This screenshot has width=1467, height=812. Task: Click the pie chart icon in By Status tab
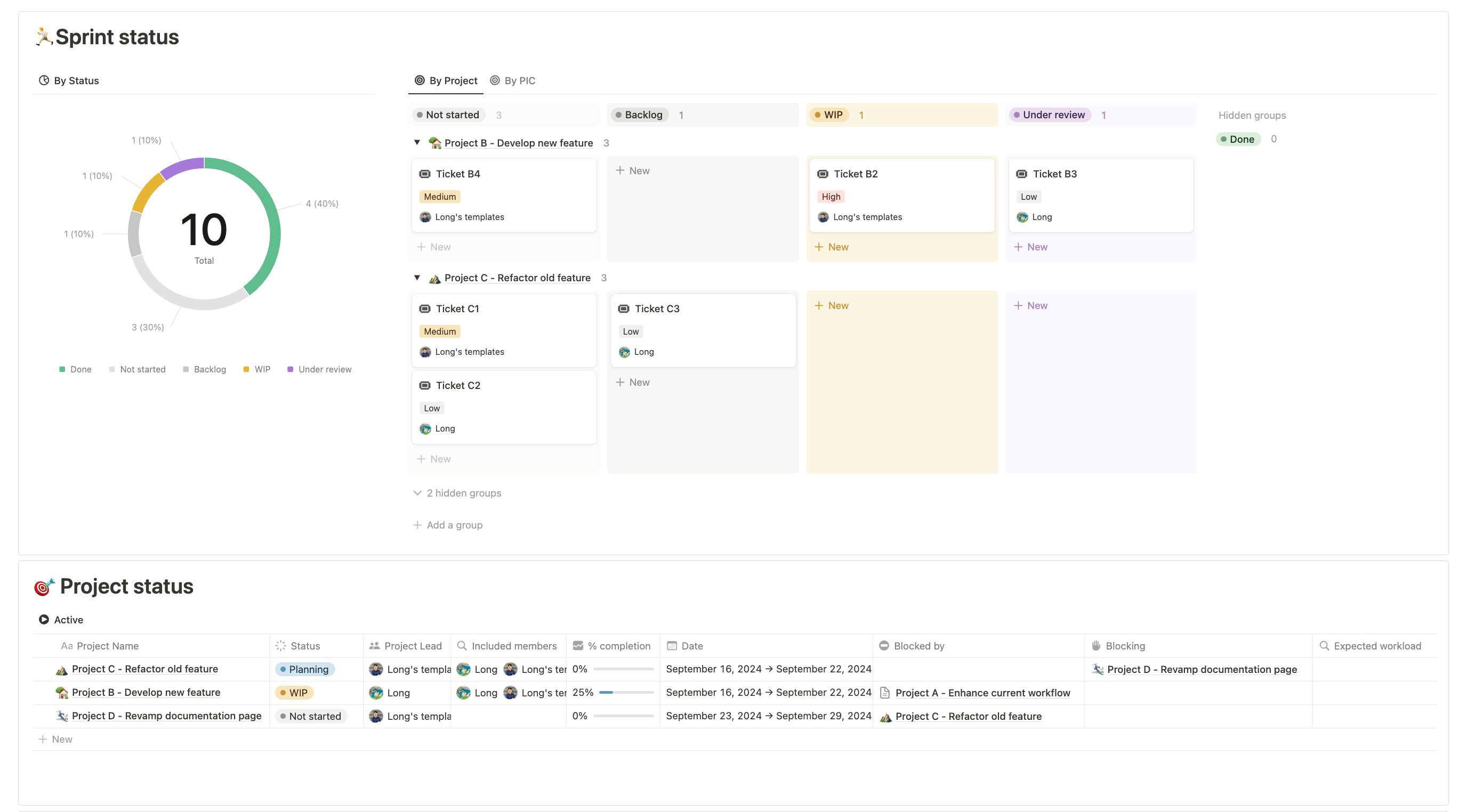pos(44,81)
